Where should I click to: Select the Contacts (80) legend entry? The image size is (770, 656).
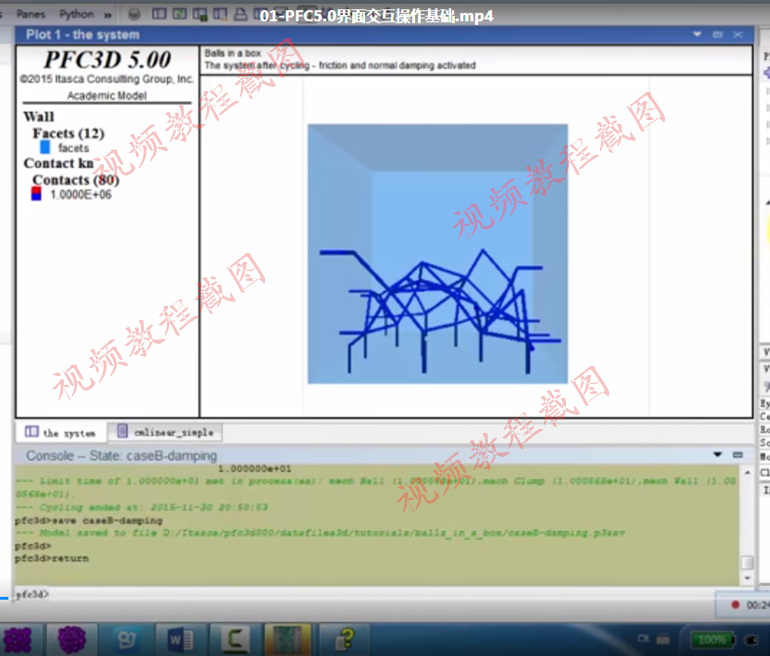pyautogui.click(x=76, y=180)
